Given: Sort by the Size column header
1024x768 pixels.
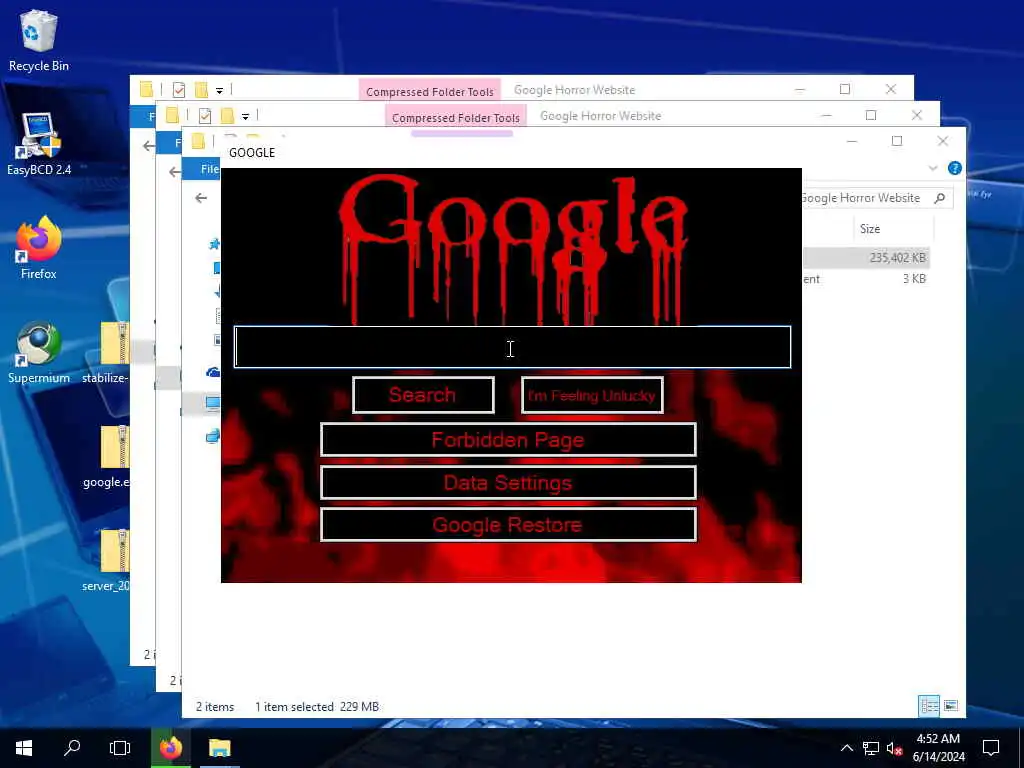Looking at the screenshot, I should pyautogui.click(x=869, y=229).
